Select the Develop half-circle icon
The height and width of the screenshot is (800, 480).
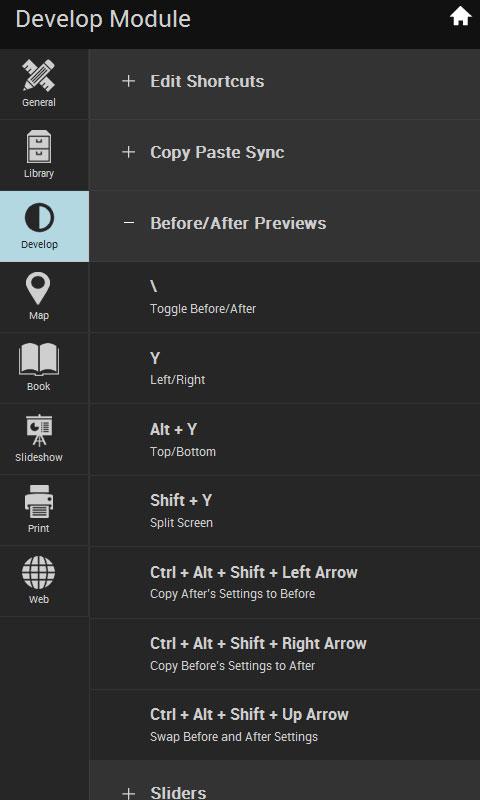(39, 217)
